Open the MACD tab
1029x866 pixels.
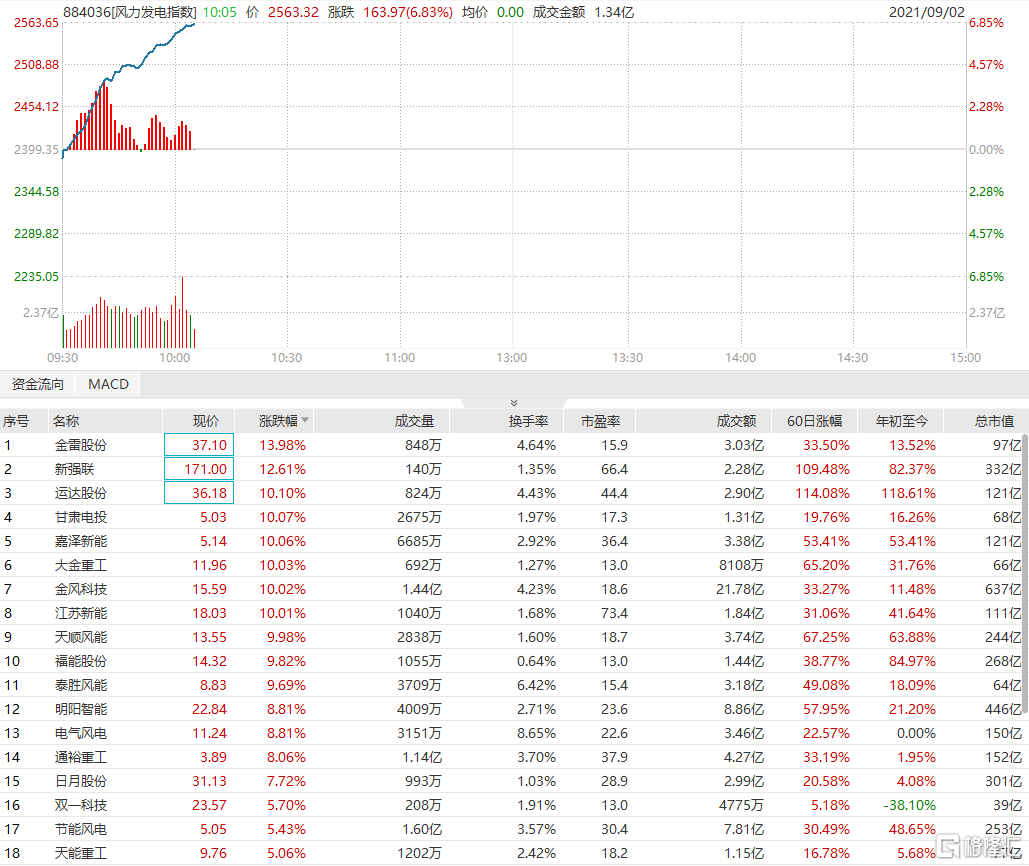(x=108, y=384)
